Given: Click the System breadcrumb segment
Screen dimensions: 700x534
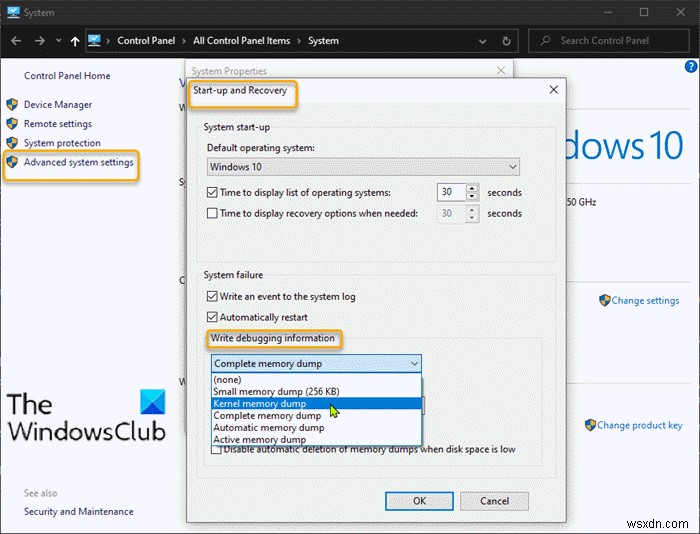Looking at the screenshot, I should pyautogui.click(x=323, y=41).
